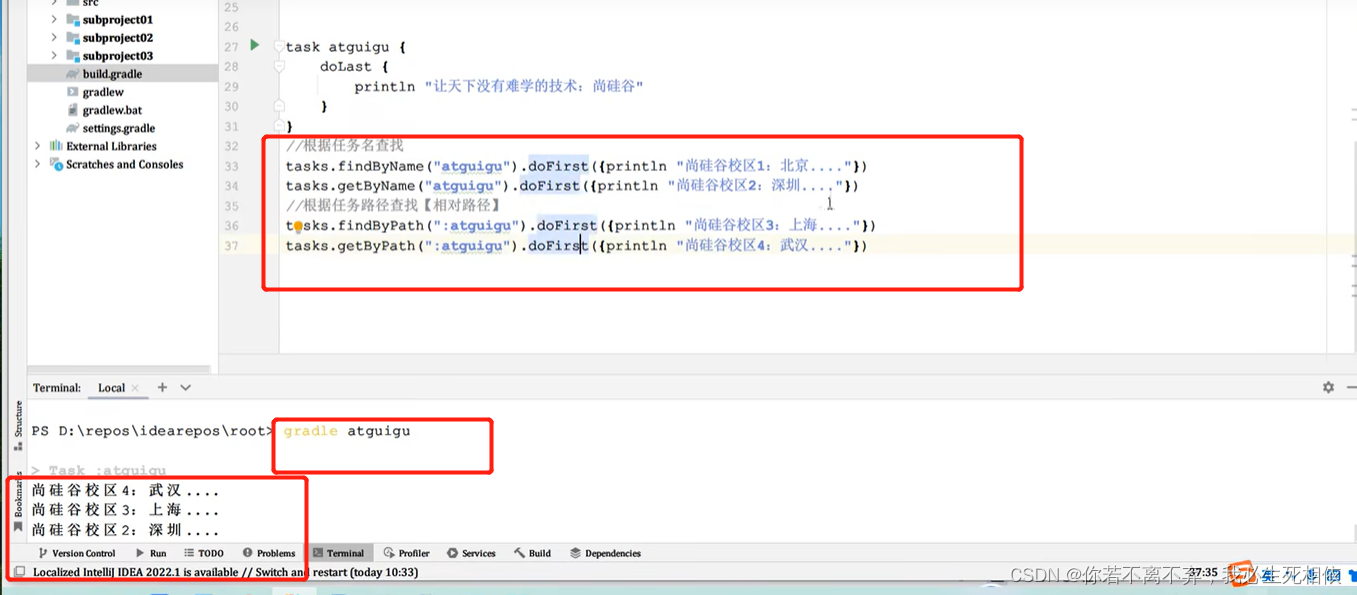Click fold end marker at line 31

(x=279, y=125)
